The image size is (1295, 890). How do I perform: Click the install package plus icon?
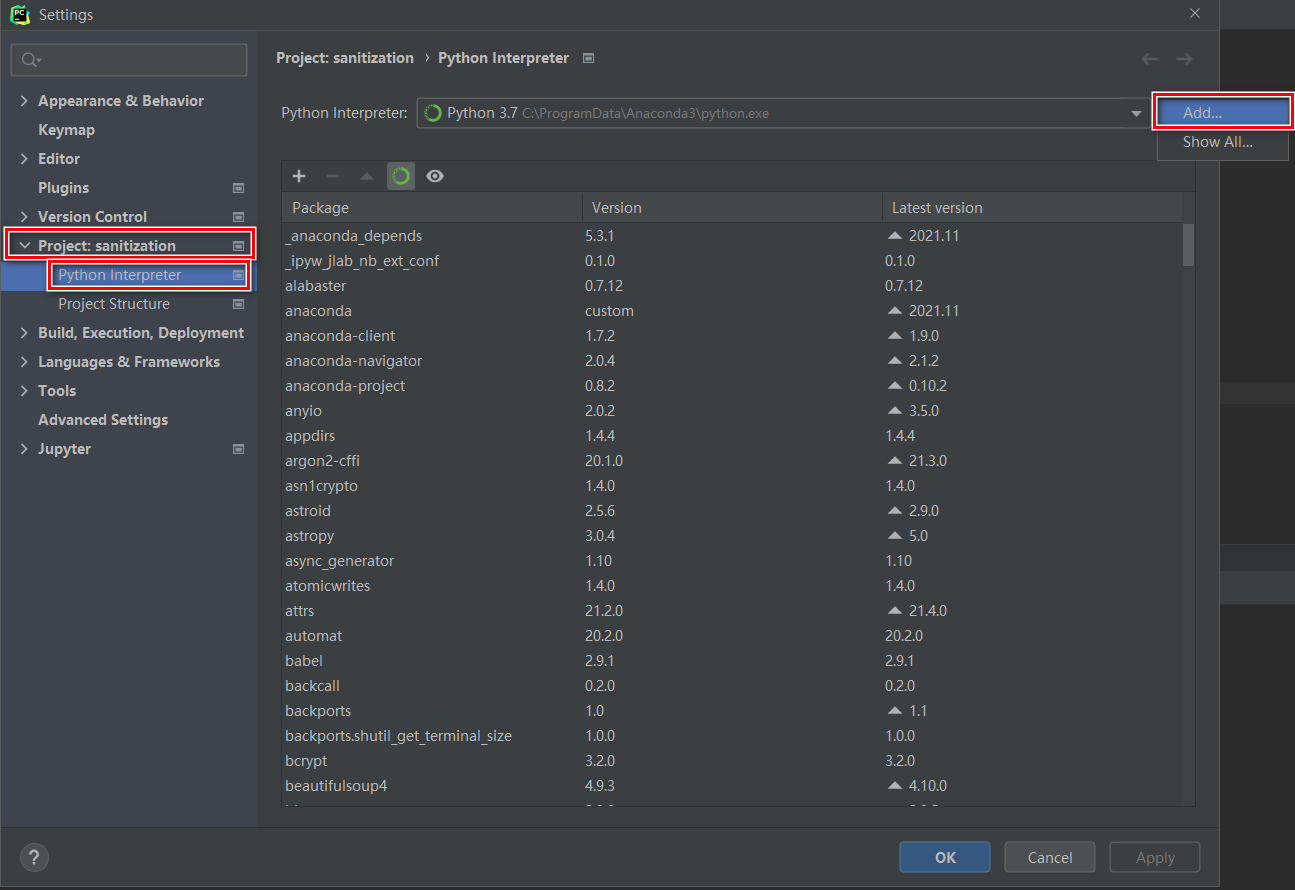[299, 176]
